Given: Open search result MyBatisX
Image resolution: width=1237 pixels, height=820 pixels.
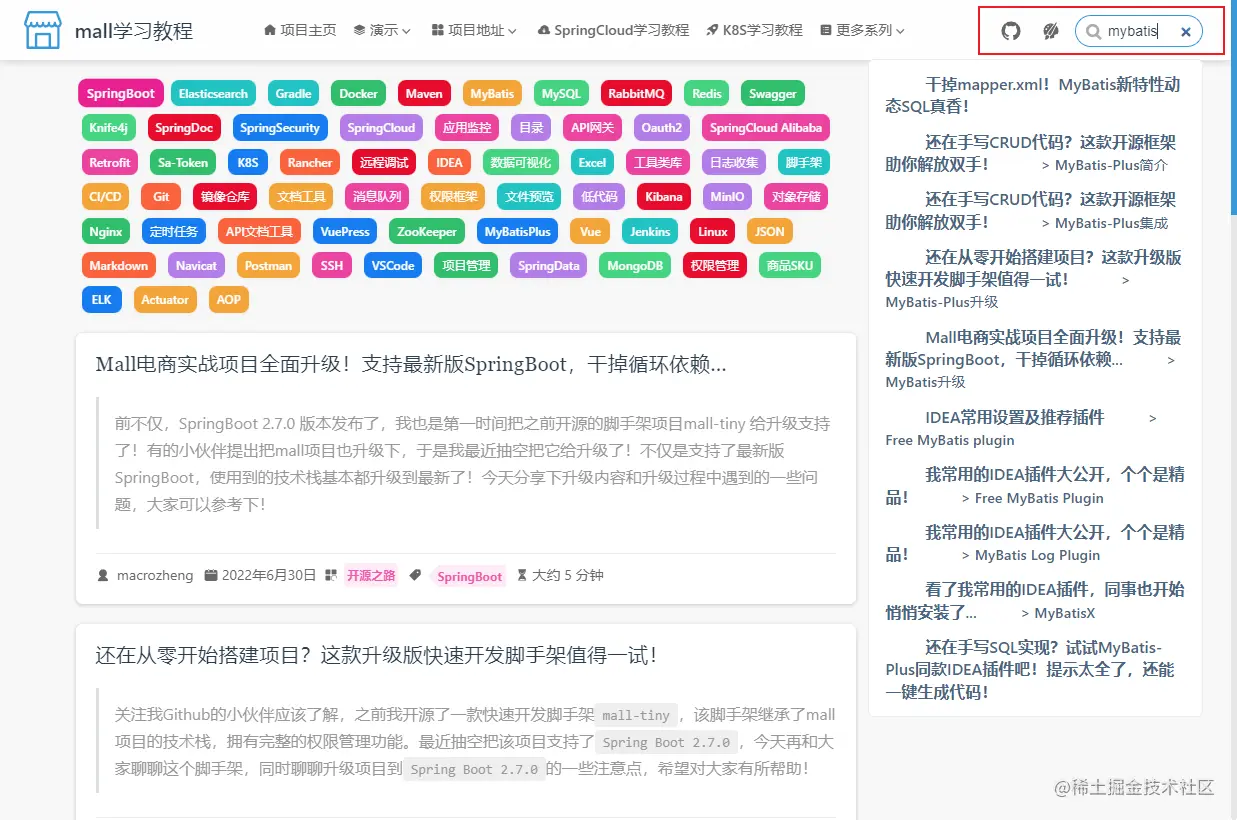Looking at the screenshot, I should click(1034, 601).
